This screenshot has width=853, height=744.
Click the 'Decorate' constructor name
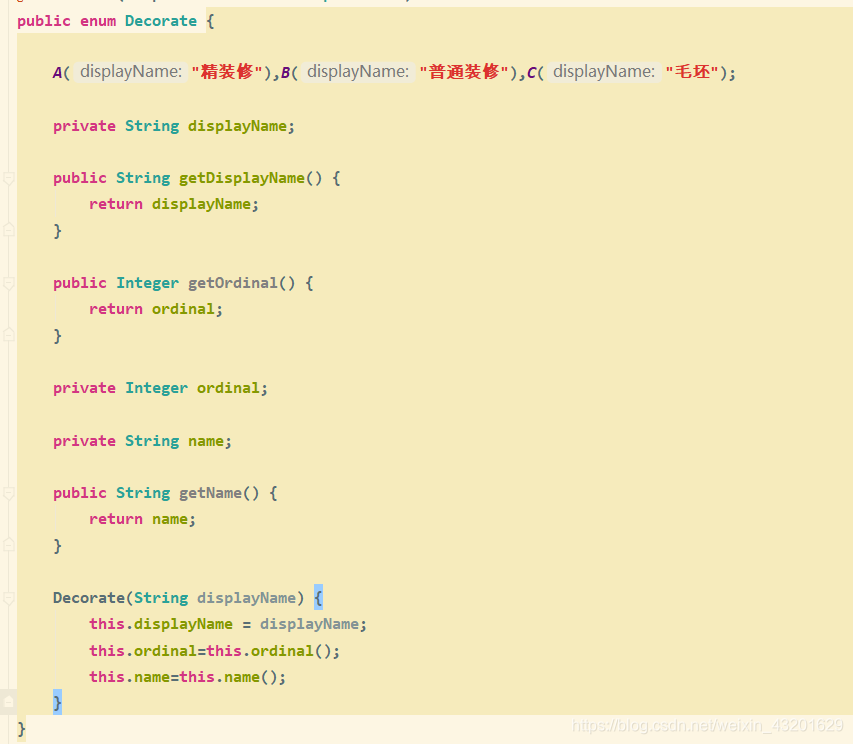pyautogui.click(x=89, y=598)
